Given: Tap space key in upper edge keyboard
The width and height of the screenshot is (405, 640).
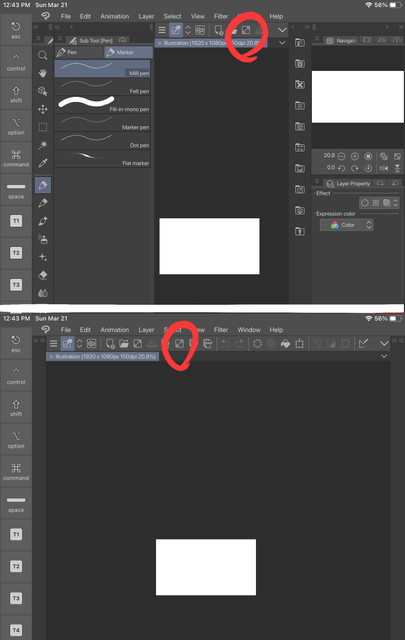Looking at the screenshot, I should (16, 190).
